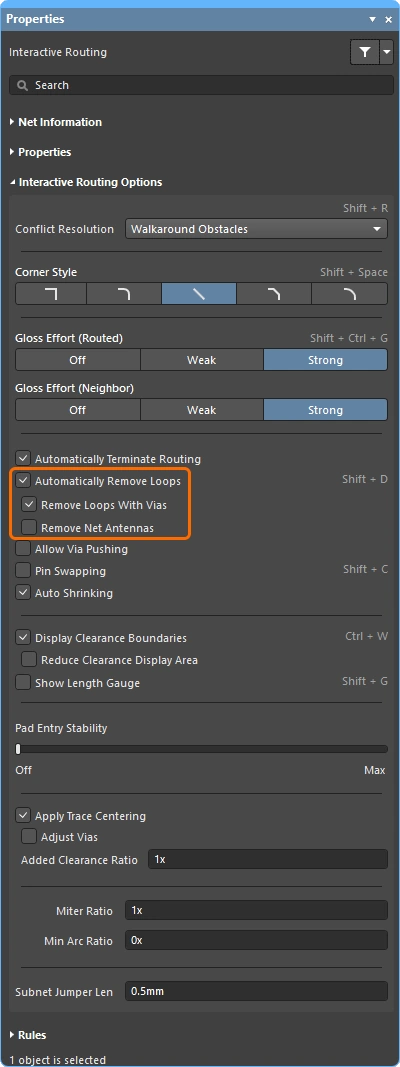Viewport: 400px width, 1067px height.
Task: Click the Subnet Jumper Len field
Action: click(256, 991)
